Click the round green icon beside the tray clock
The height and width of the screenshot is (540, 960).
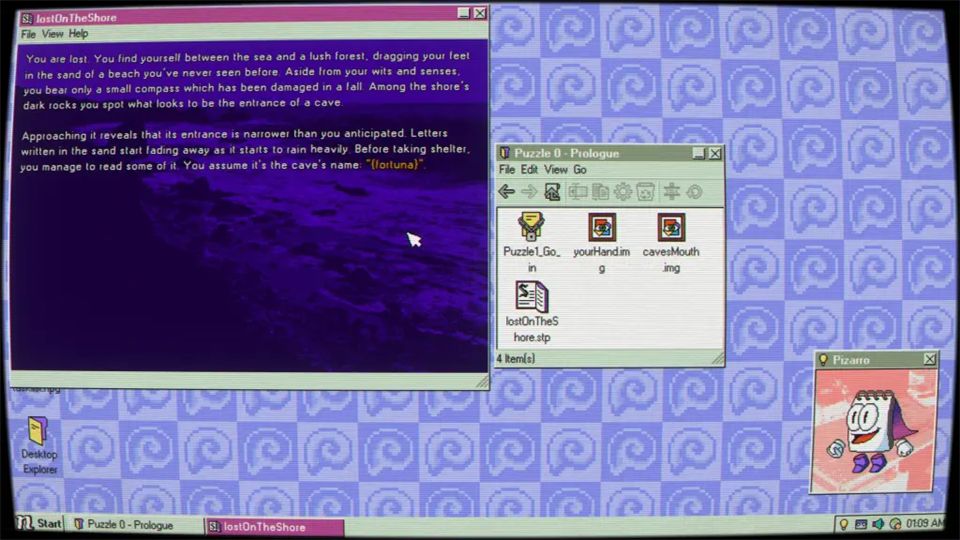pyautogui.click(x=895, y=524)
